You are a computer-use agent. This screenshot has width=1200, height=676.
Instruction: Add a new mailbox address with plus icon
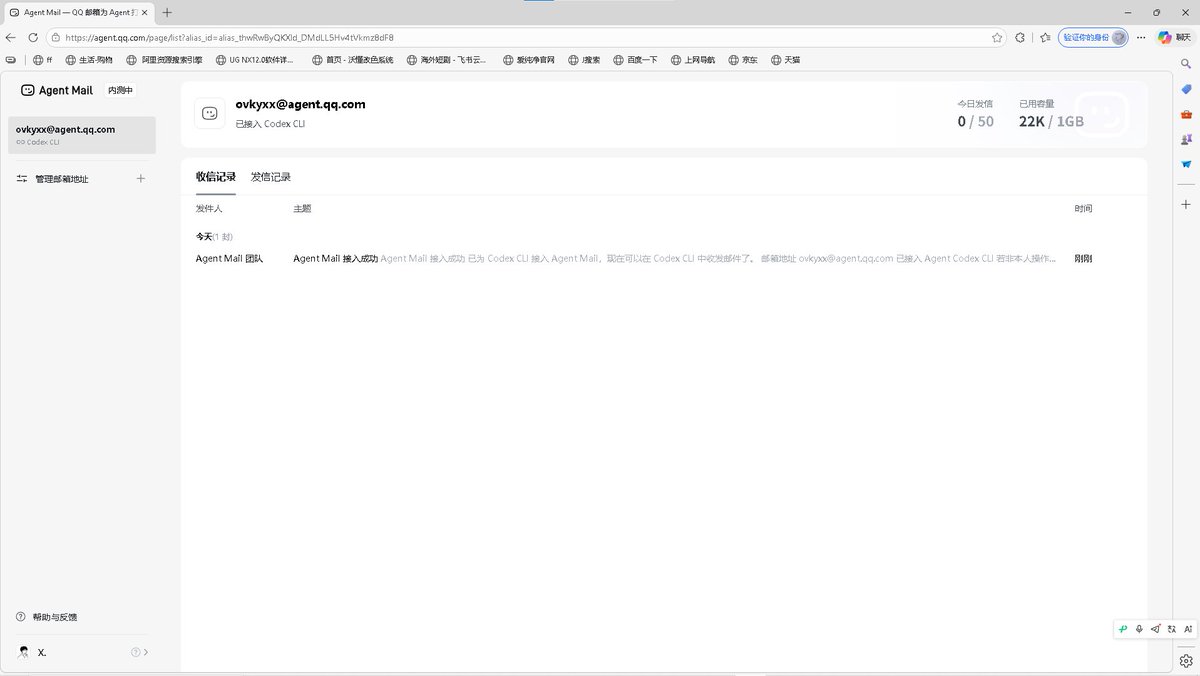pyautogui.click(x=141, y=178)
